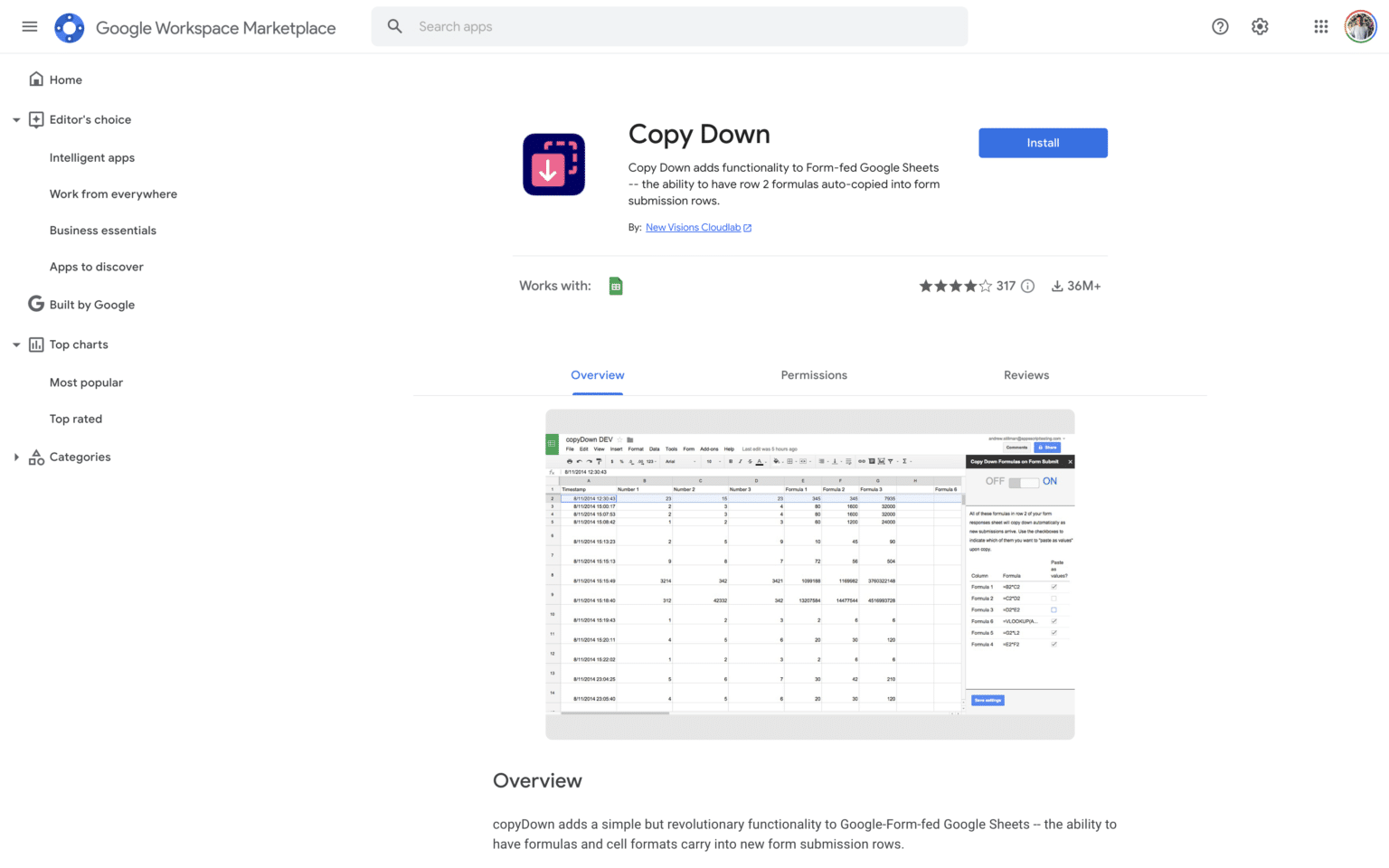Screen dimensions: 1389x868
Task: Click the app screenshot thumbnail
Action: [x=809, y=573]
